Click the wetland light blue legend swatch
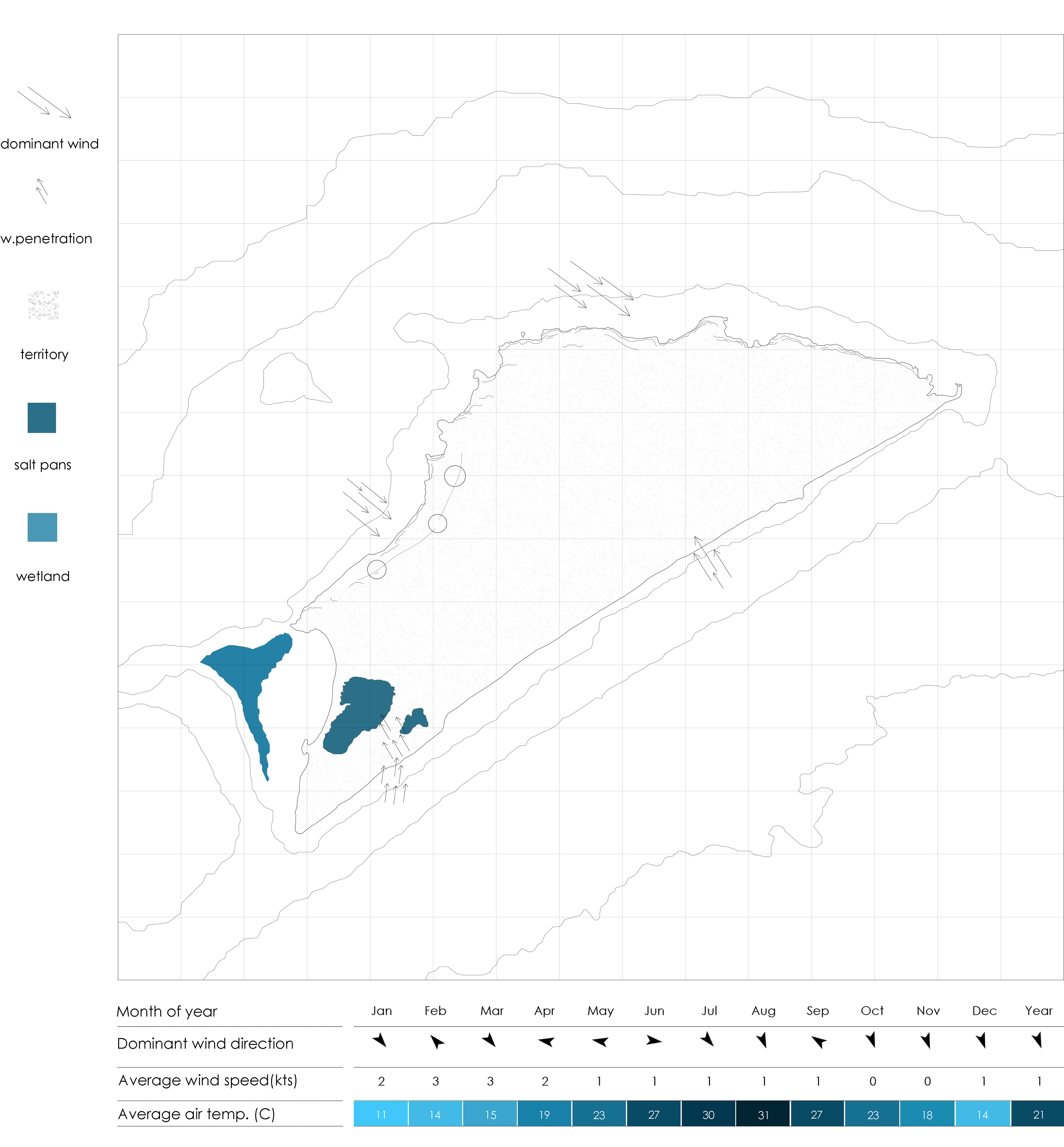Image resolution: width=1064 pixels, height=1147 pixels. [43, 527]
